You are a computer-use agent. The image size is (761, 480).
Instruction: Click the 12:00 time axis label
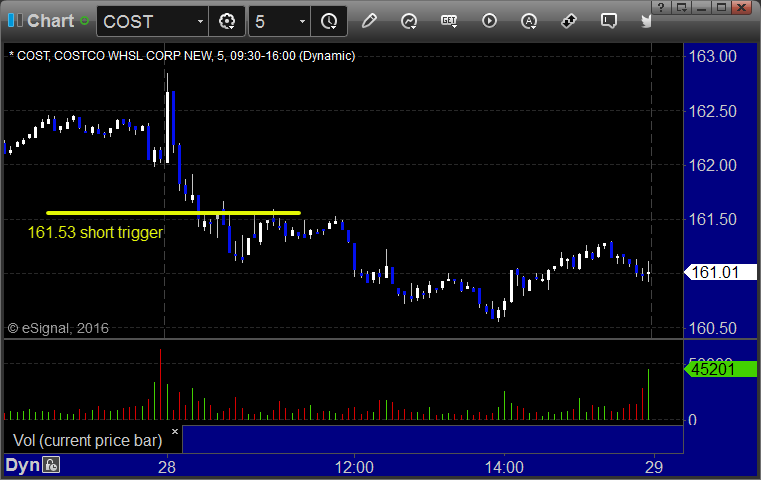pyautogui.click(x=354, y=467)
